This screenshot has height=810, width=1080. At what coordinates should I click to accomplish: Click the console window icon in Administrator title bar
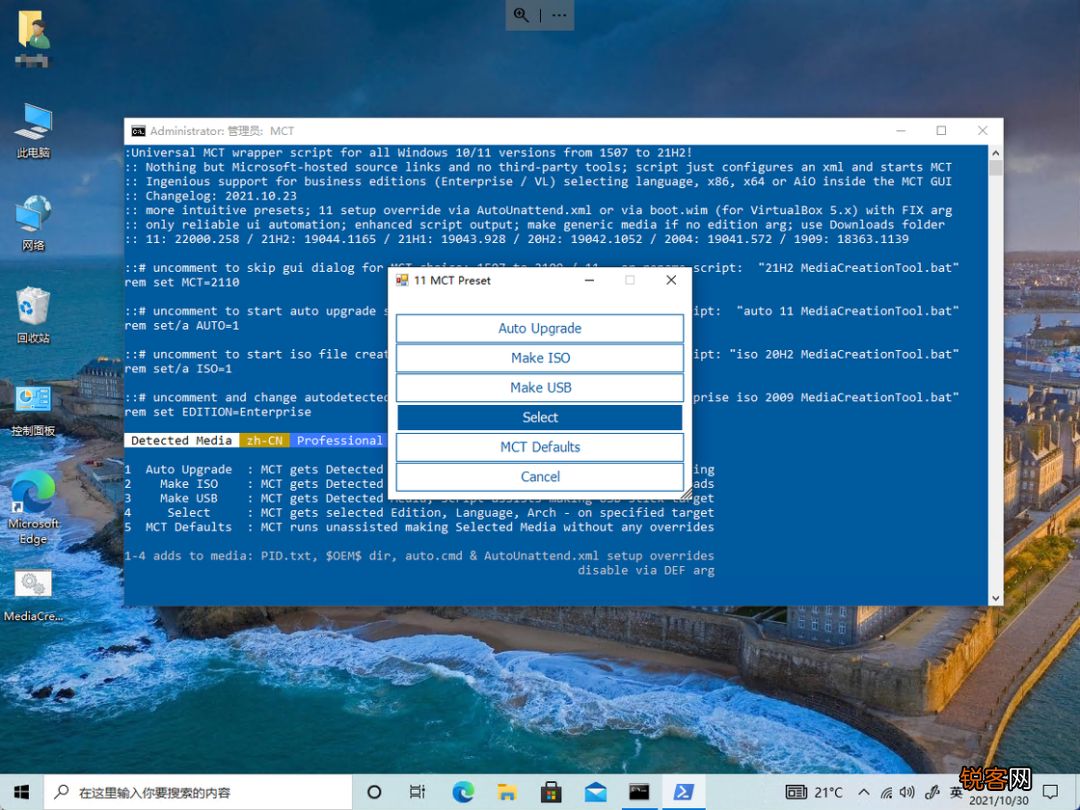pyautogui.click(x=138, y=131)
